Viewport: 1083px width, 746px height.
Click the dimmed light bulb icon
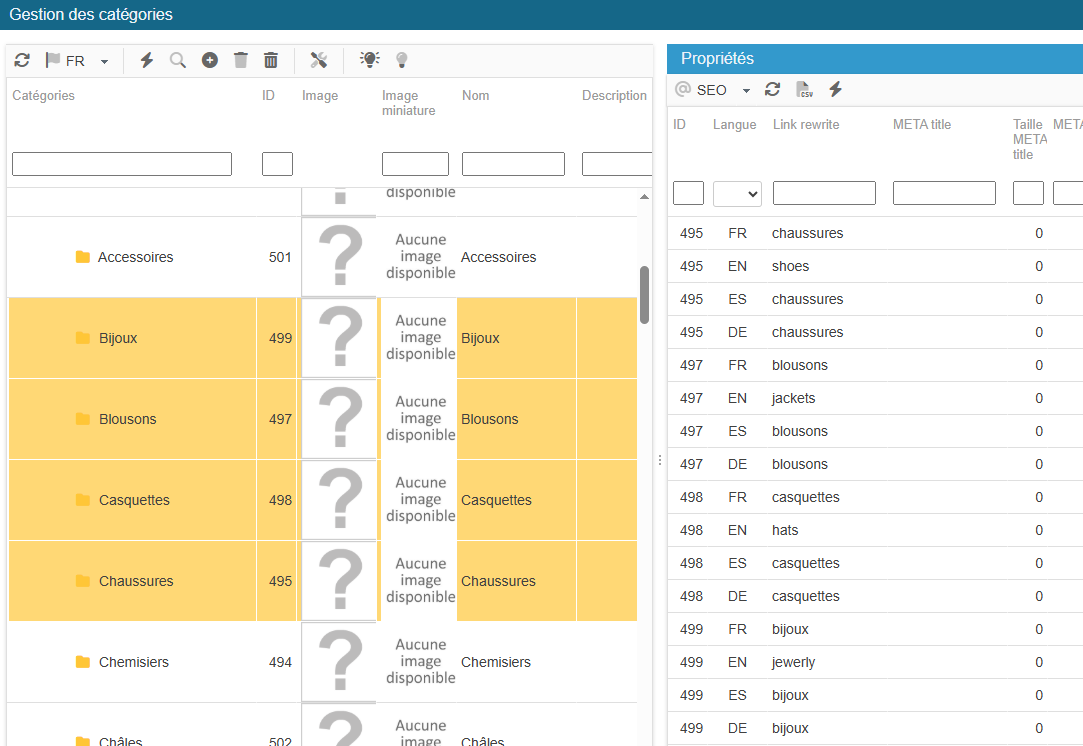[x=401, y=60]
